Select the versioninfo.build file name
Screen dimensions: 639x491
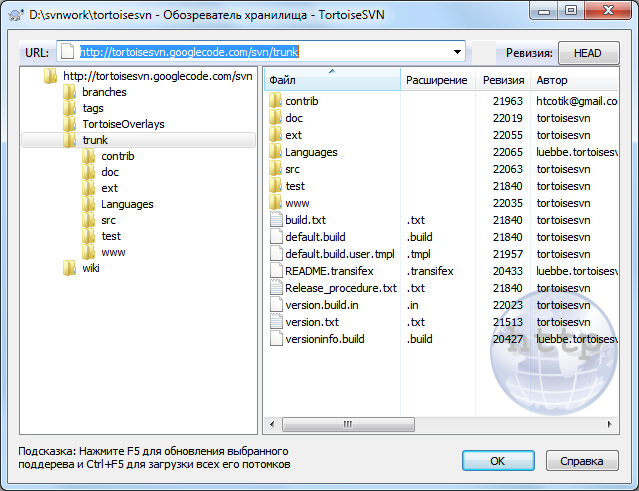coord(325,339)
